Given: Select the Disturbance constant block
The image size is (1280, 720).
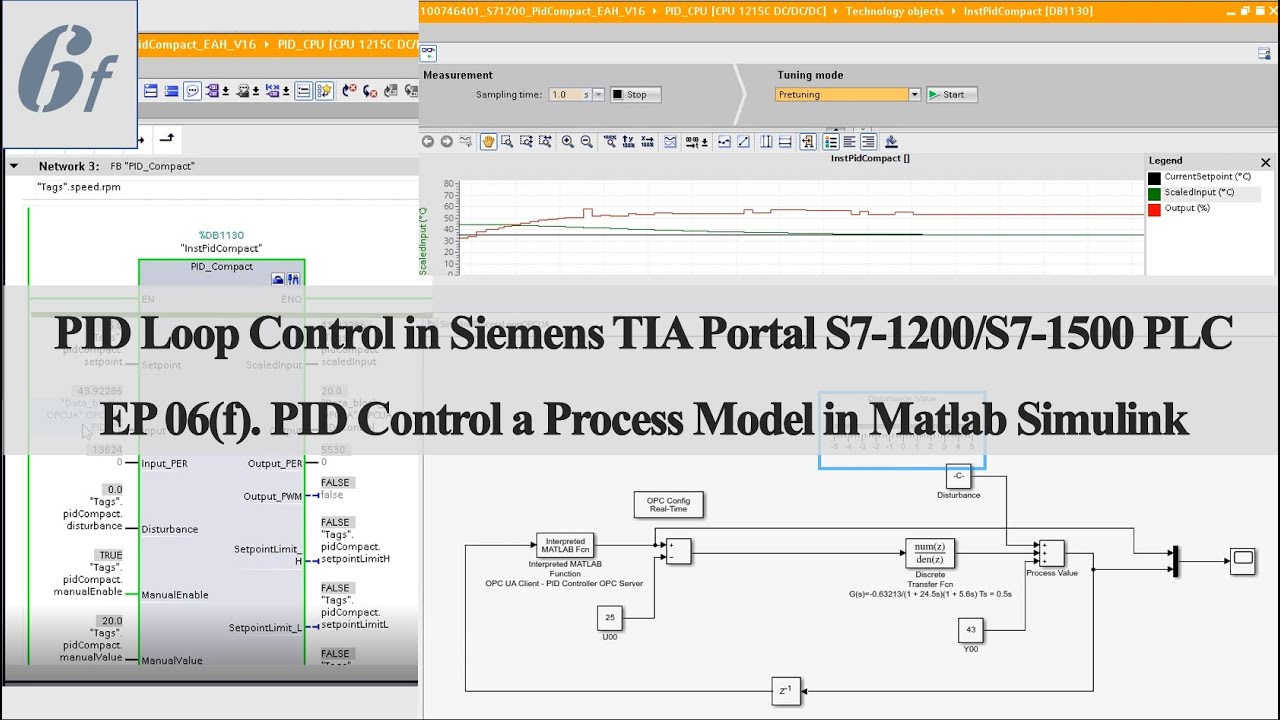Looking at the screenshot, I should pyautogui.click(x=958, y=477).
